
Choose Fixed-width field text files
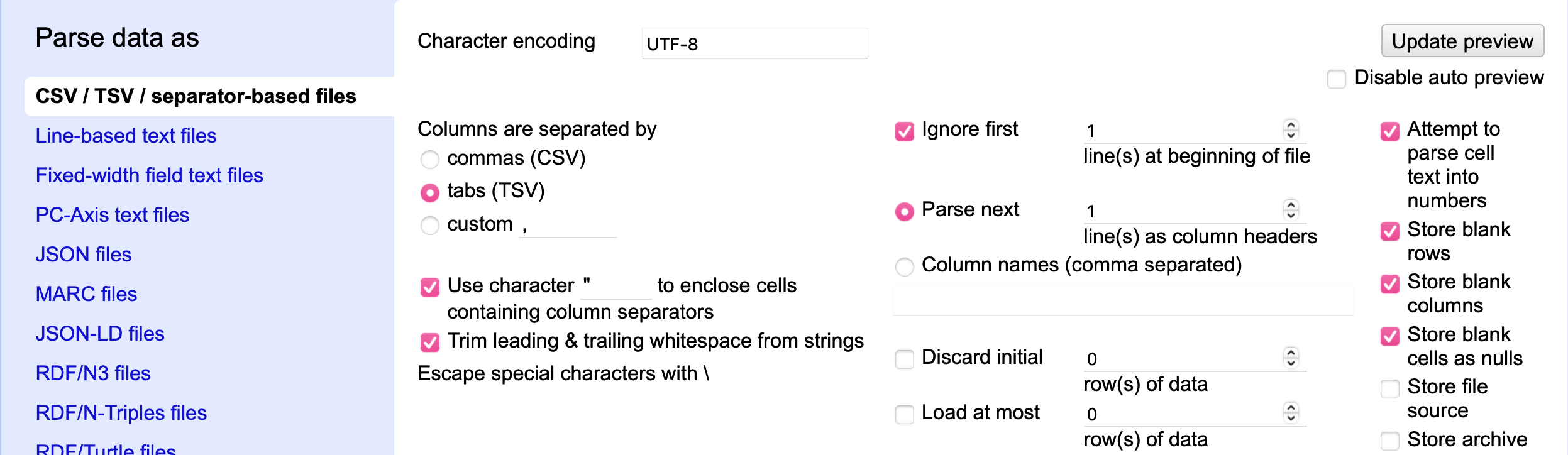click(x=149, y=175)
